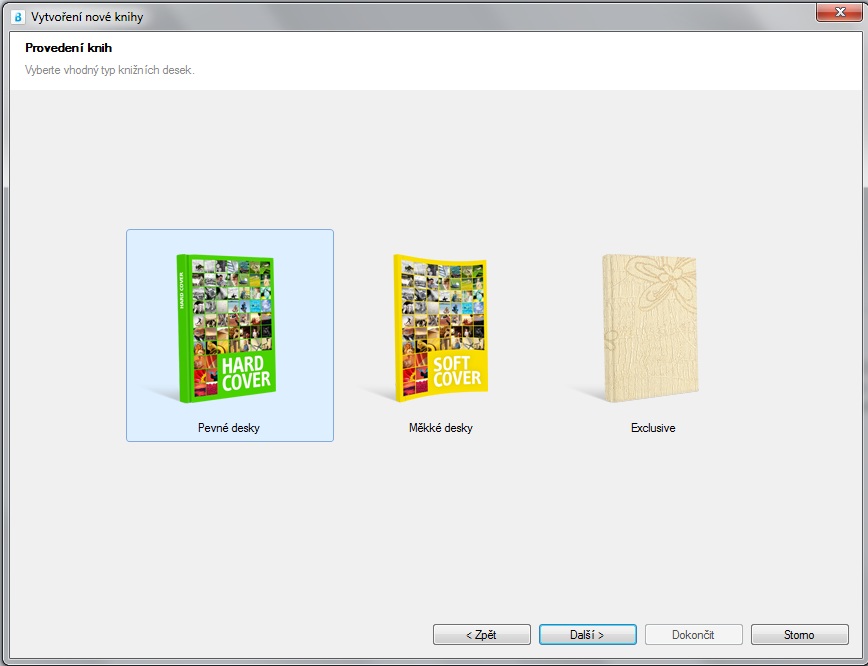Screen dimensions: 868x666
Task: Continue with the 'Další >' button
Action: click(588, 634)
